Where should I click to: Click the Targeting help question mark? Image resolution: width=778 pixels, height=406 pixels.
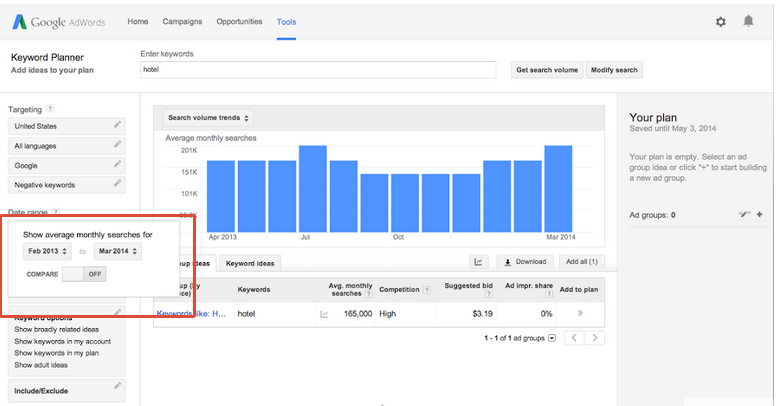50,109
